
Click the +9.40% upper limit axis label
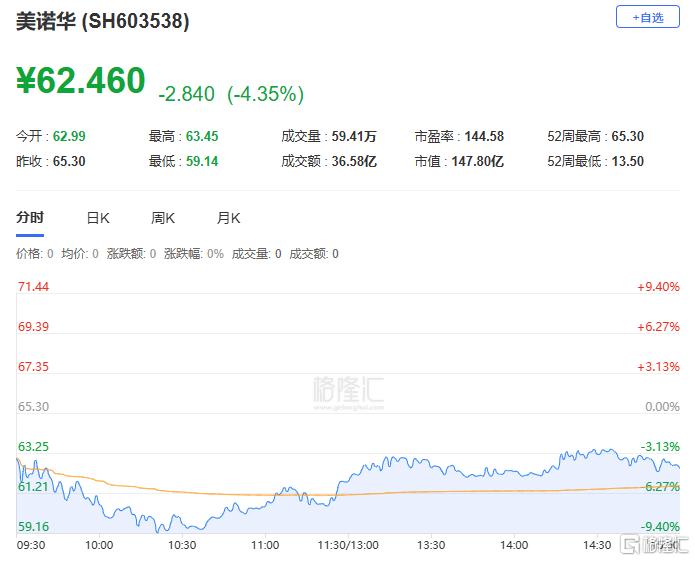tap(658, 287)
